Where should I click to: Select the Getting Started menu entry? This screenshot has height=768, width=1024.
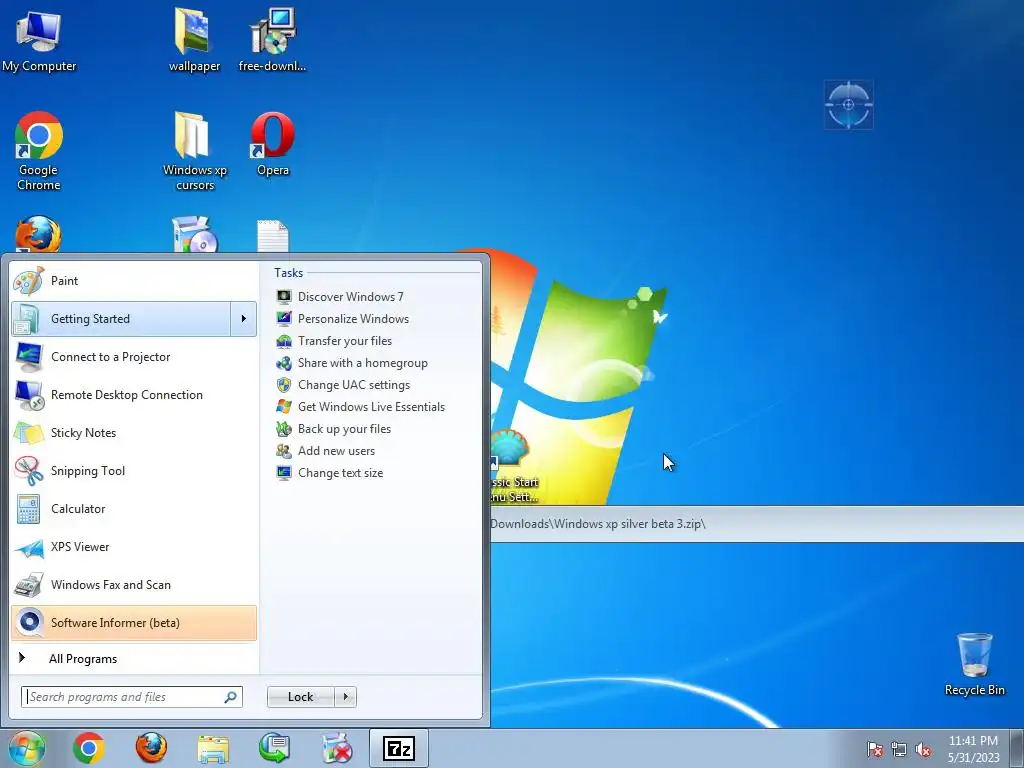[121, 319]
